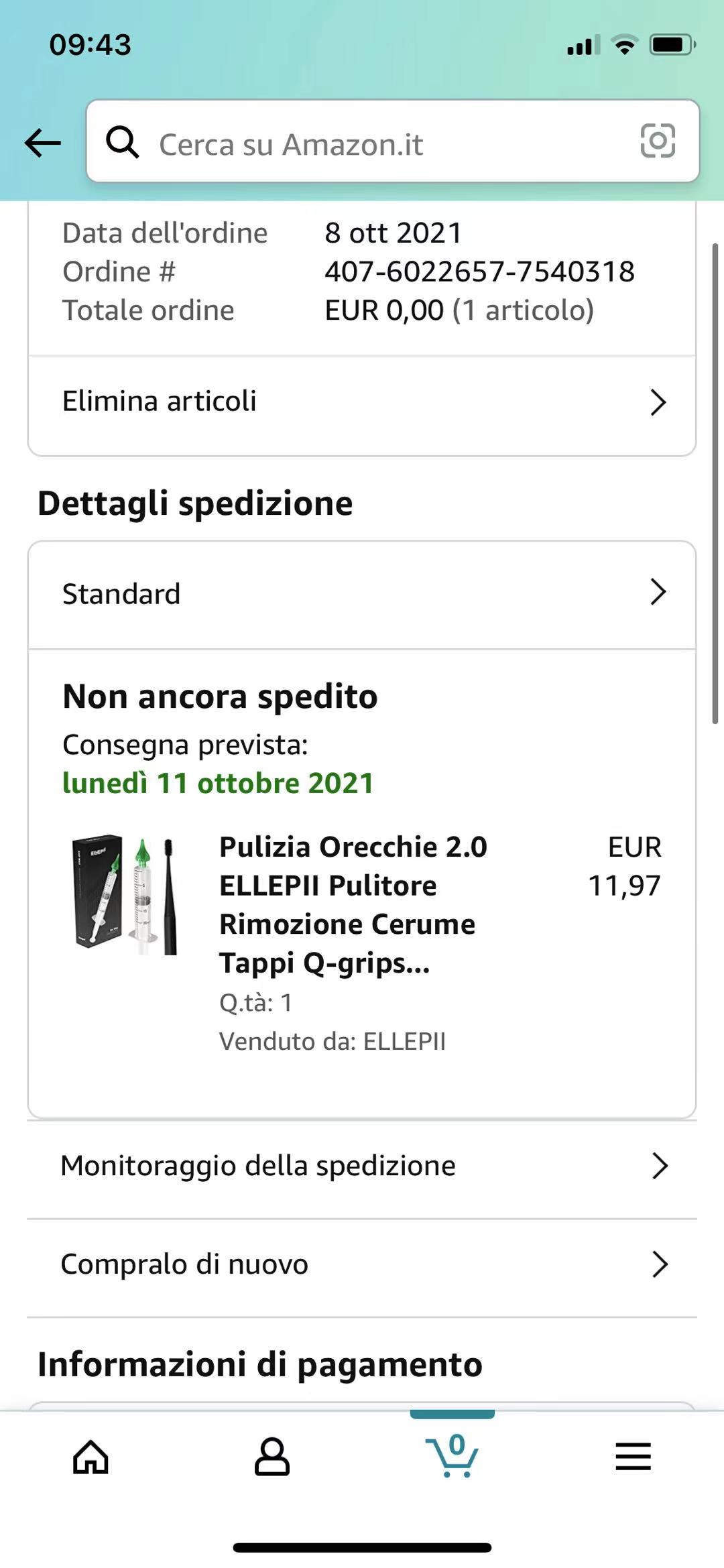Image resolution: width=724 pixels, height=1568 pixels.
Task: Open the account profile icon
Action: [x=271, y=1457]
